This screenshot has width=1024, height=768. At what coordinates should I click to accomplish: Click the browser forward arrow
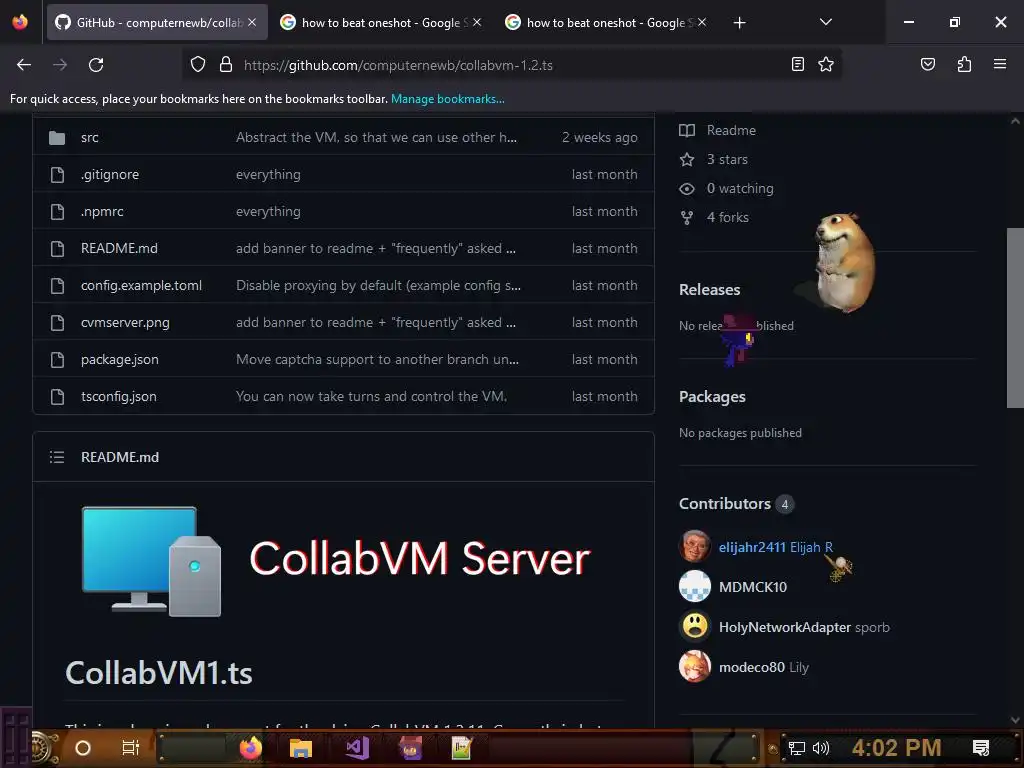coord(60,65)
